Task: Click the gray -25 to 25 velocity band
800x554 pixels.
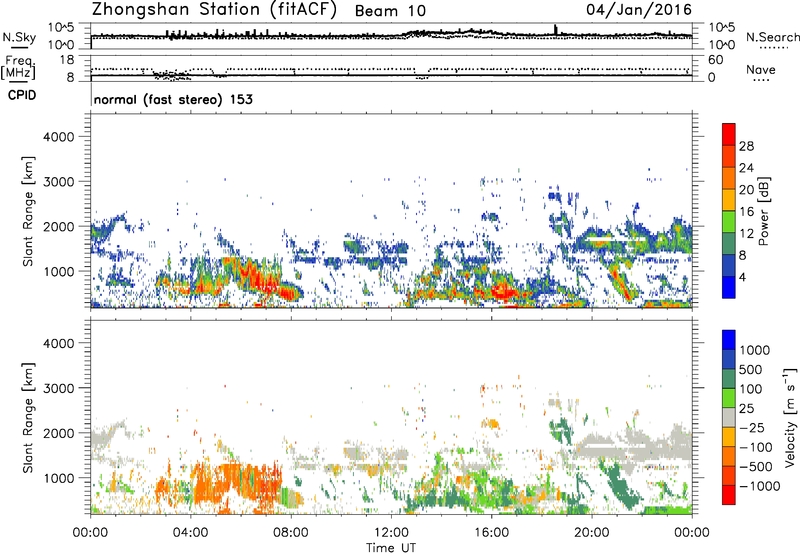Action: (x=729, y=417)
